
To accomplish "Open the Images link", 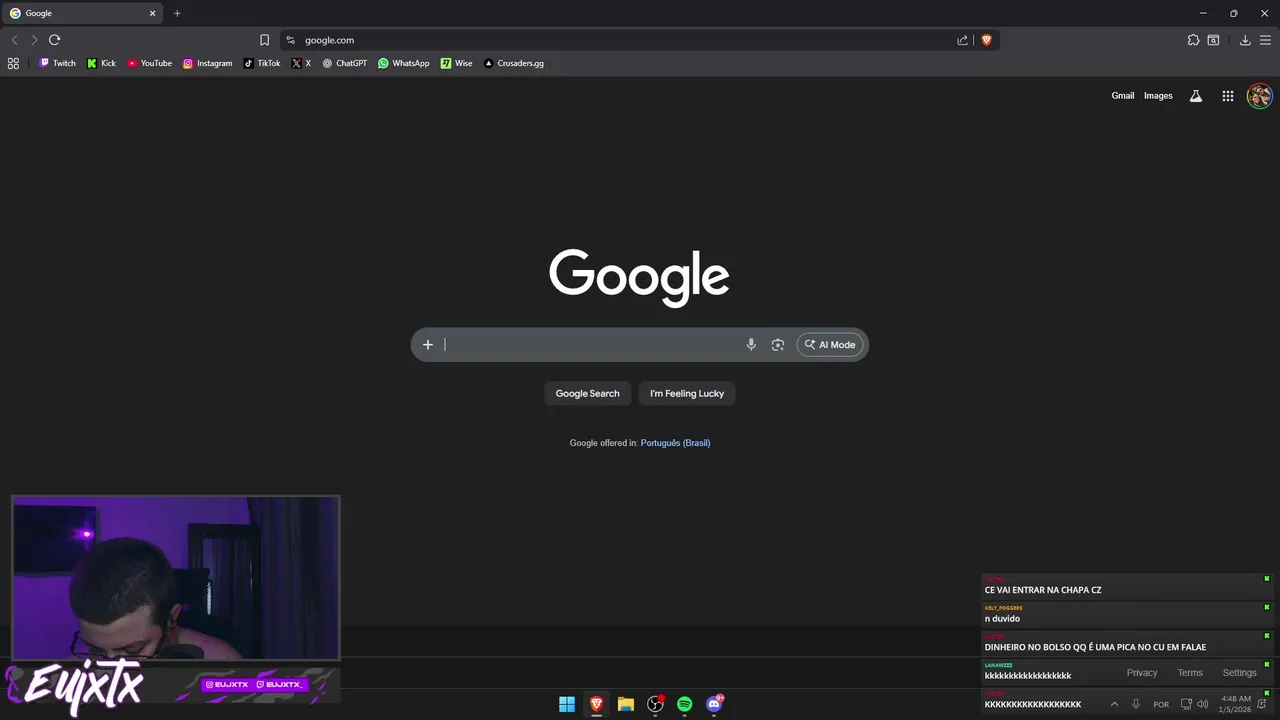I will 1158,96.
